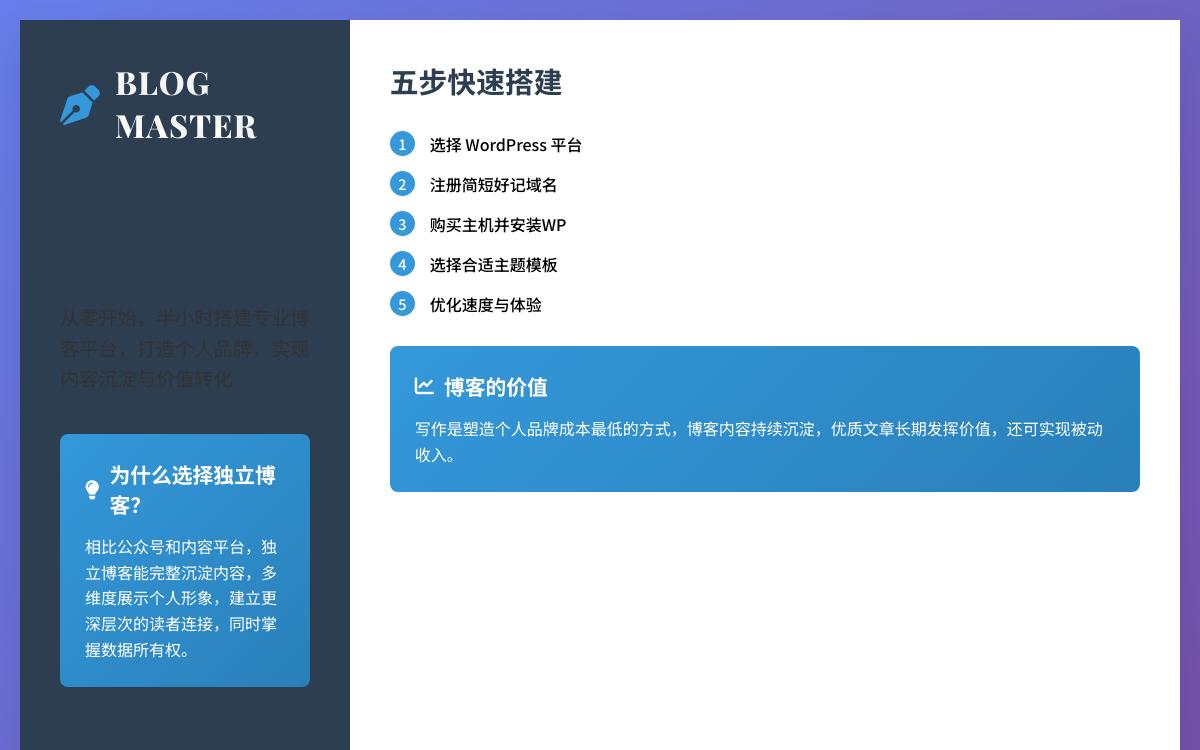
Task: Click the step 4 number badge
Action: (x=402, y=264)
